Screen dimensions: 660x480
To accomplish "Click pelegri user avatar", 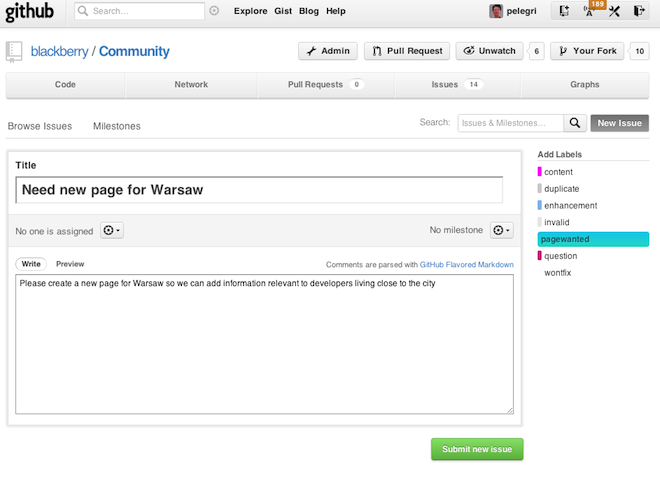I will 496,11.
